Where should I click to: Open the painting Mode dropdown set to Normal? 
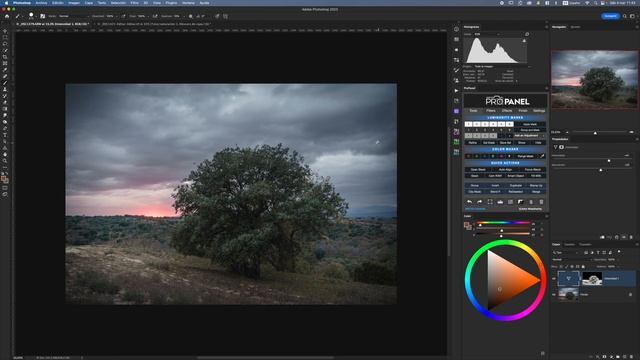(73, 16)
